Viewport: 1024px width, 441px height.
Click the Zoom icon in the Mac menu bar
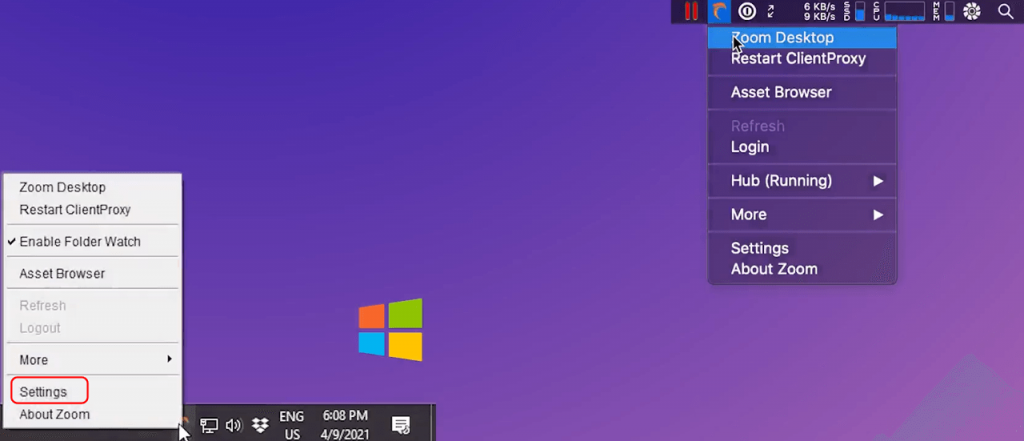pos(719,12)
